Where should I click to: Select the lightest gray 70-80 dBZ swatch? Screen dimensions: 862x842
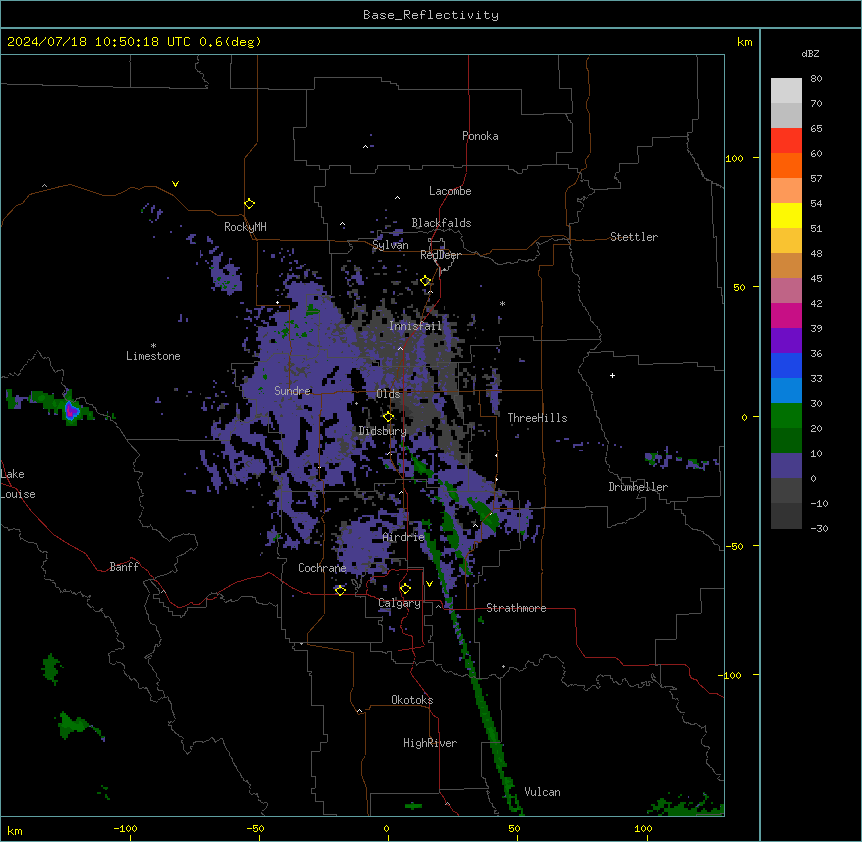click(786, 91)
